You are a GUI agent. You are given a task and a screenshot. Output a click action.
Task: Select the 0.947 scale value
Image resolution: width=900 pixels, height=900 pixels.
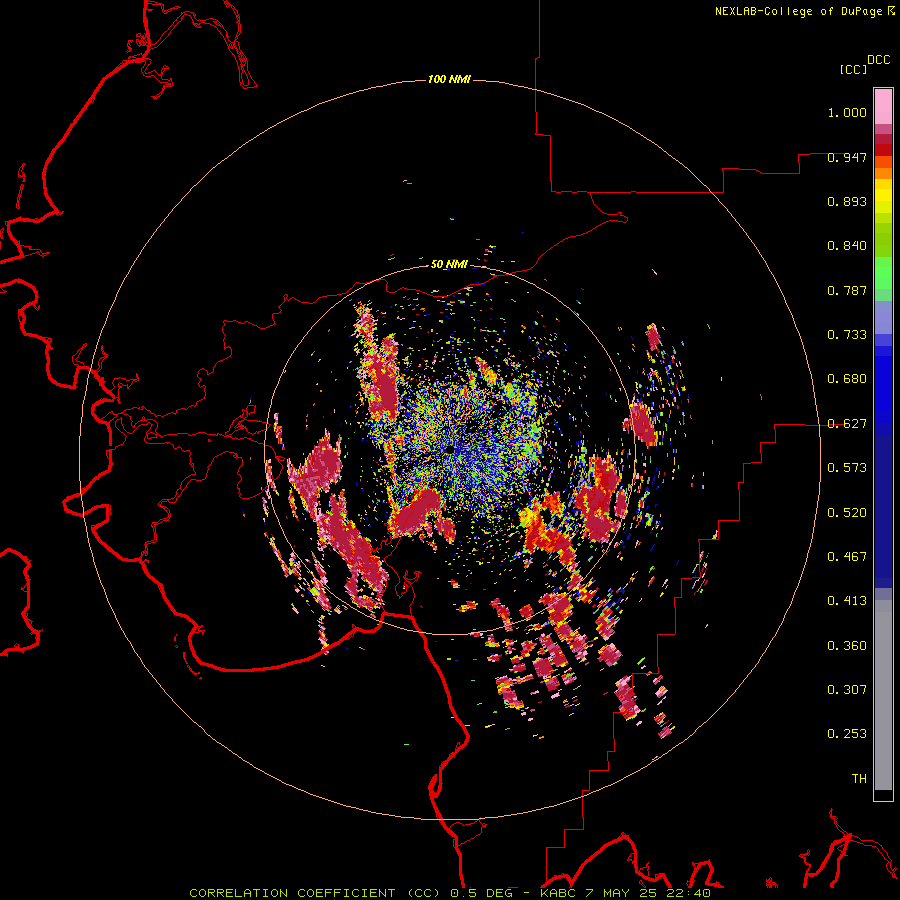click(847, 157)
